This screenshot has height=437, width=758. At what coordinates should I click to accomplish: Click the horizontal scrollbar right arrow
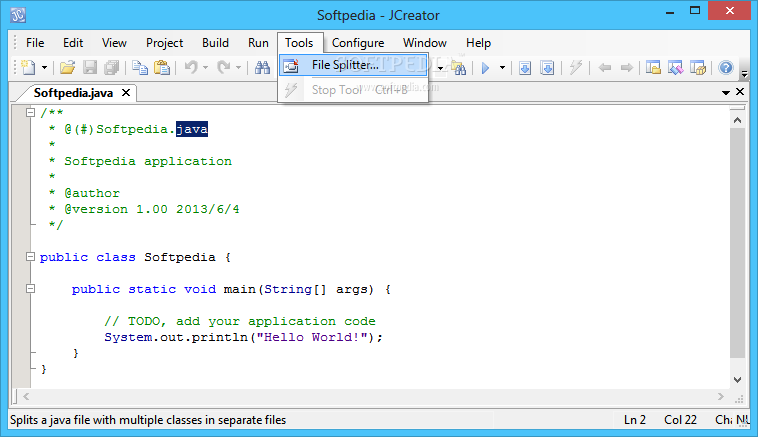[721, 397]
